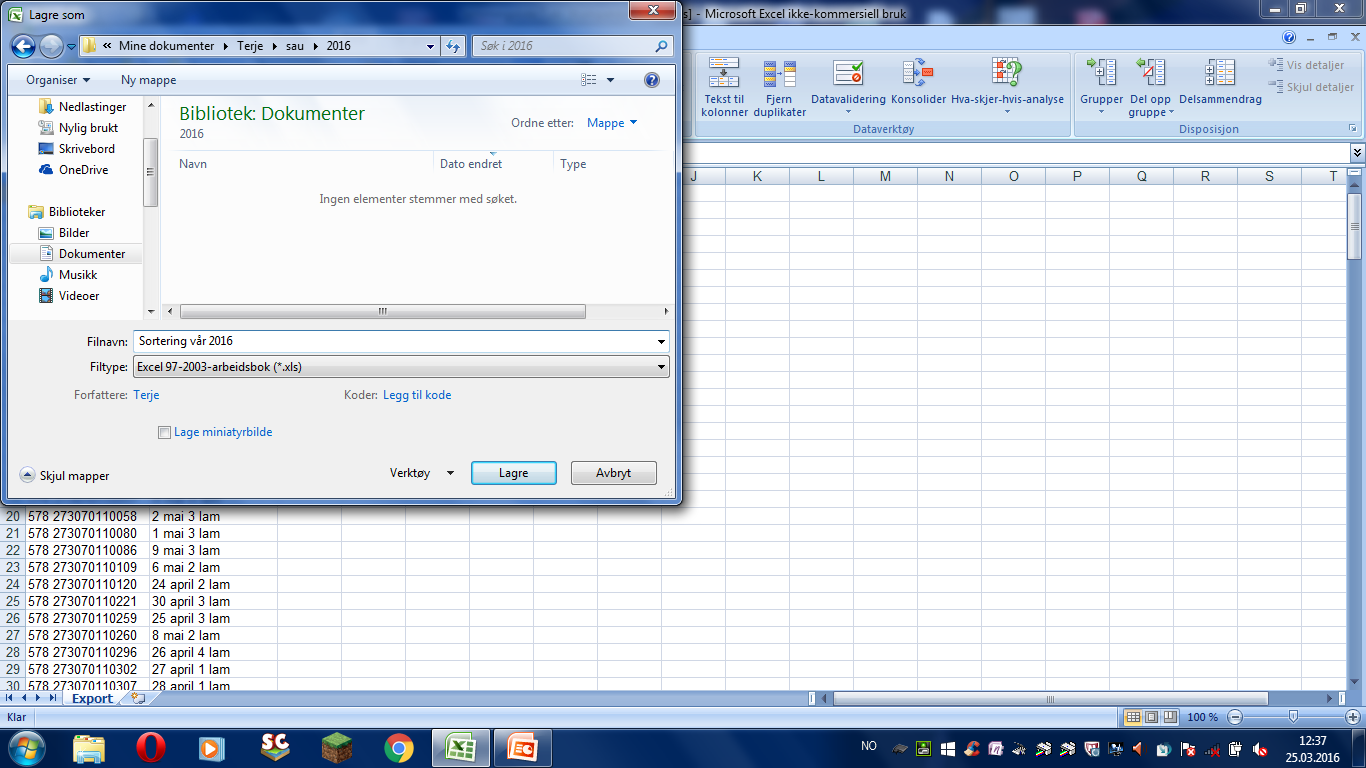1366x768 pixels.
Task: Toggle the Lage miniatyrbilde checkbox
Action: click(x=165, y=433)
